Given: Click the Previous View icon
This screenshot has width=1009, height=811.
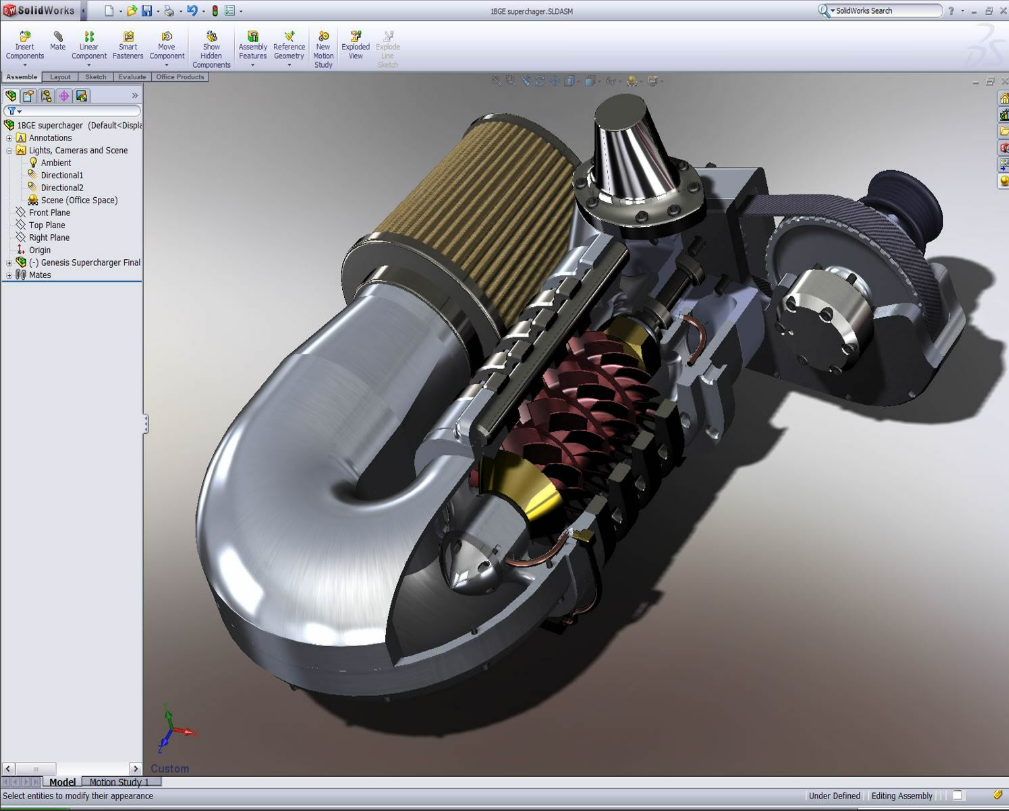Looking at the screenshot, I should click(x=526, y=81).
